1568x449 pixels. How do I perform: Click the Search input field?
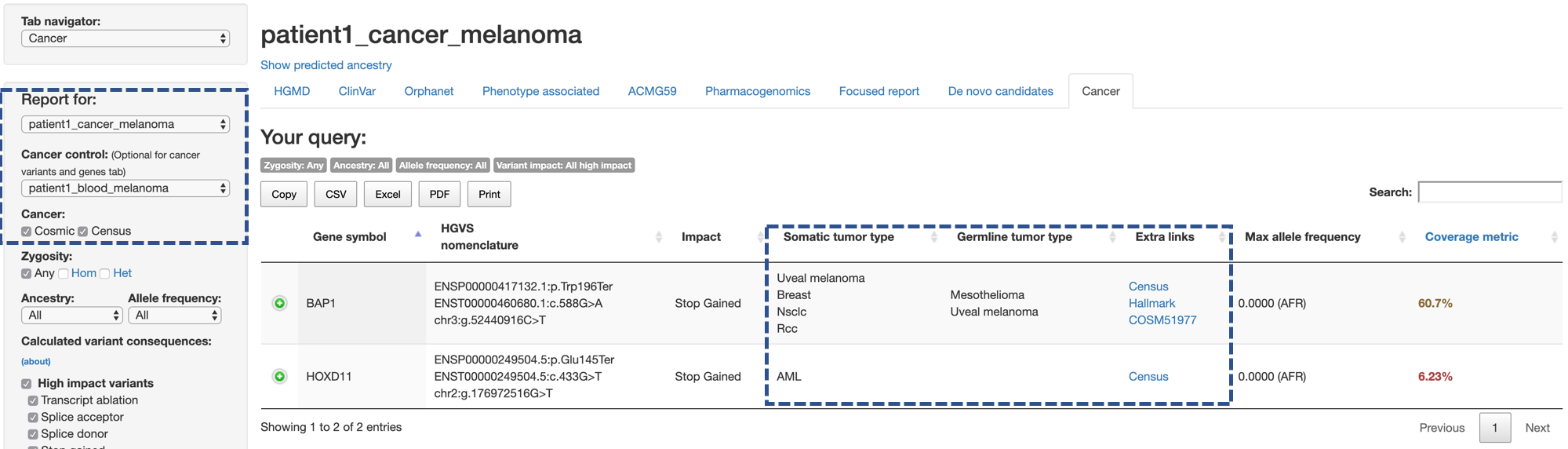[1490, 192]
